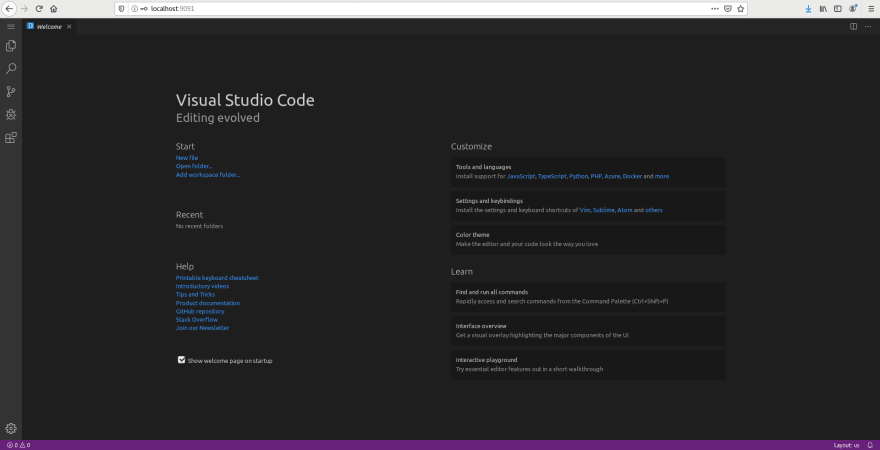The image size is (880, 450).
Task: Open Stack Overflow link
Action: (196, 320)
